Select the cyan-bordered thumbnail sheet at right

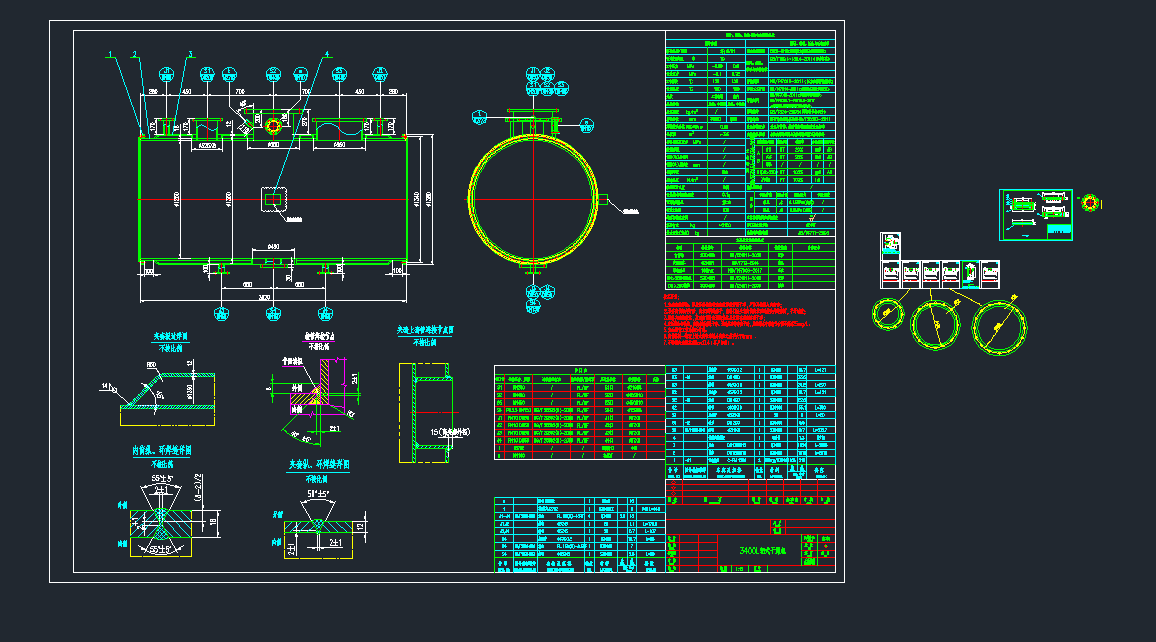[x=1035, y=215]
